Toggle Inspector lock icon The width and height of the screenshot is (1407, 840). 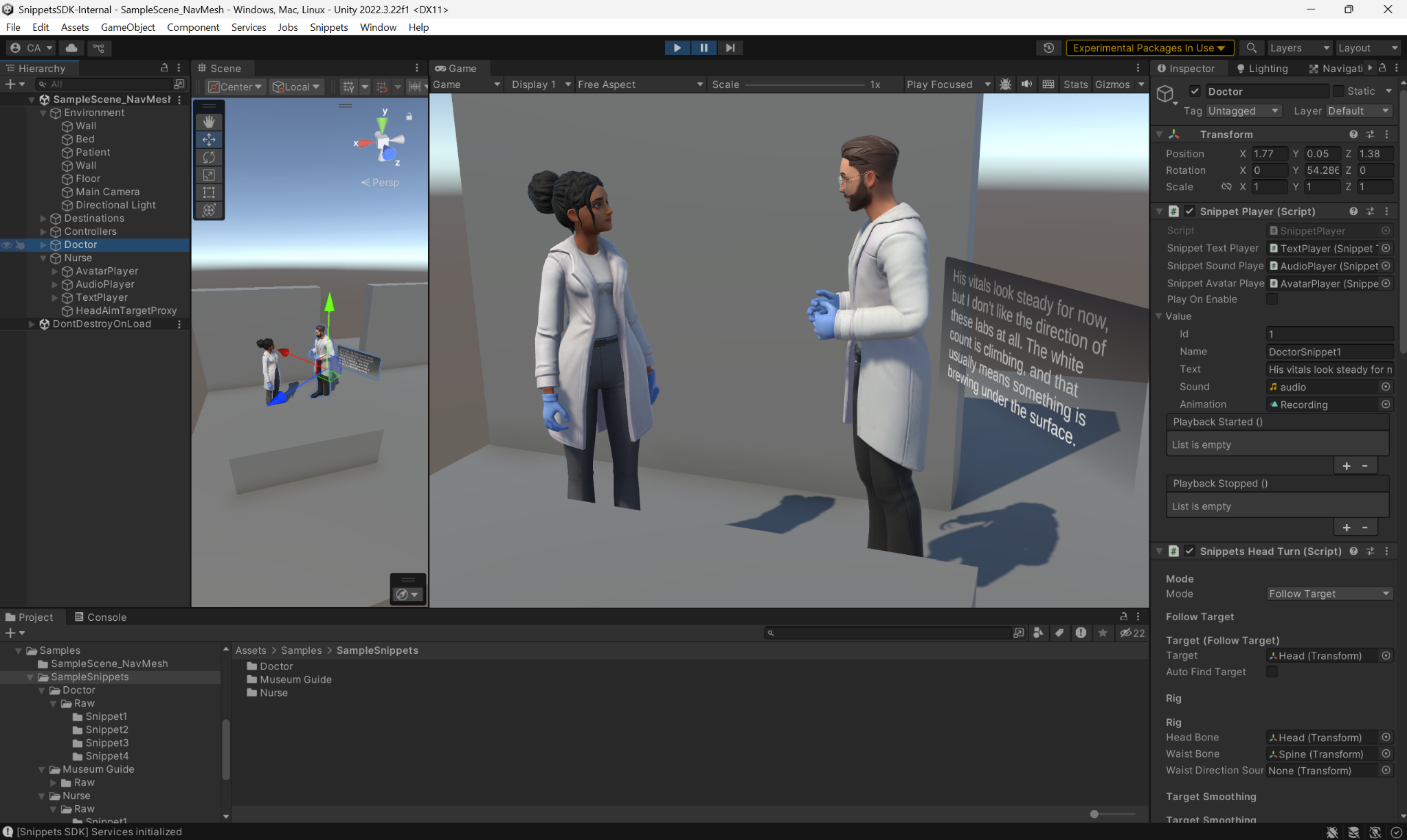[1382, 68]
